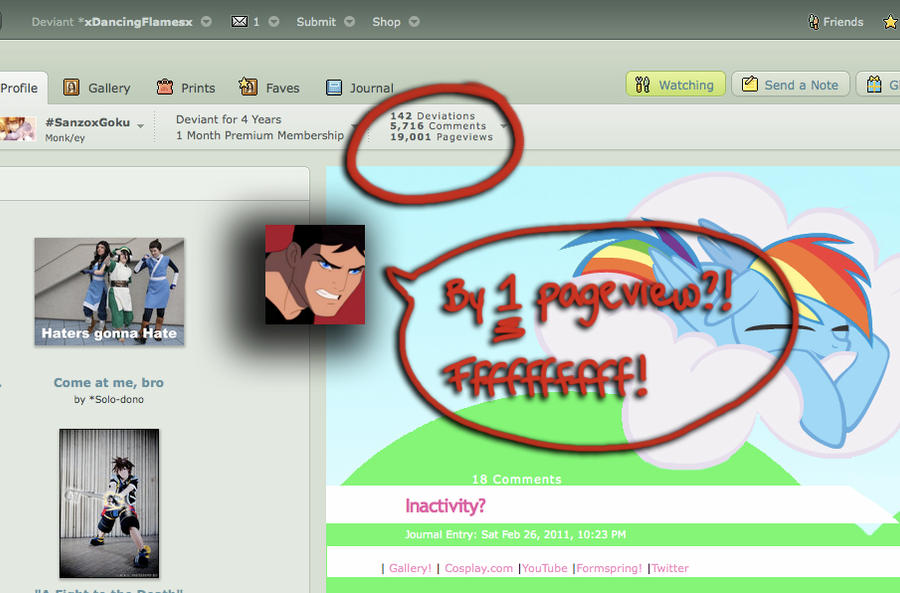900x593 pixels.
Task: Open the Faves tab
Action: pos(269,88)
